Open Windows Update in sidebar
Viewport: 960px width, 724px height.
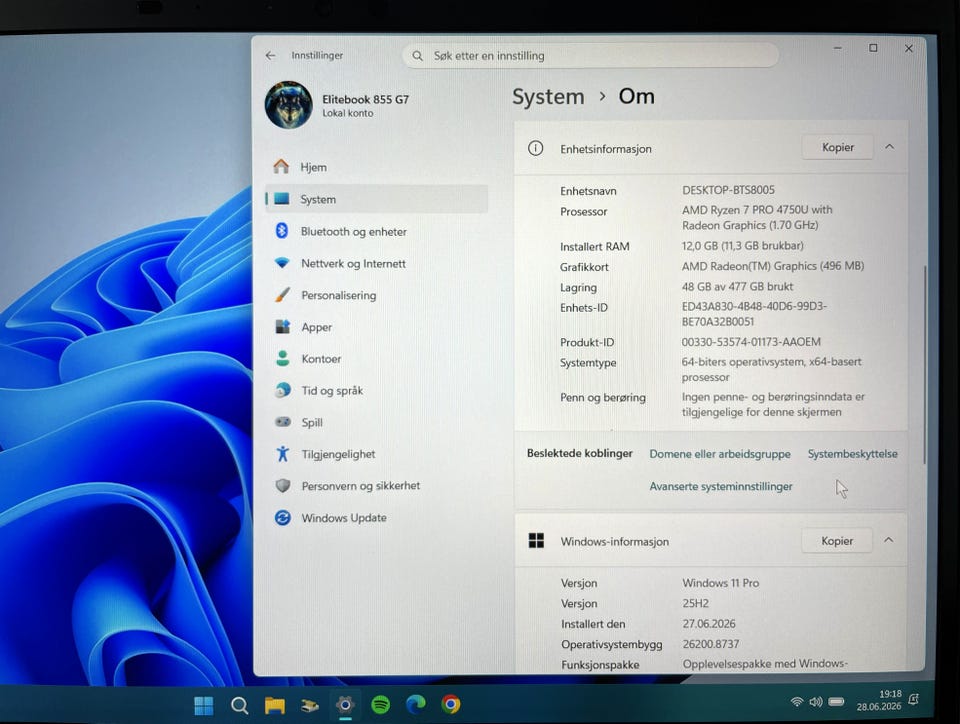377,518
